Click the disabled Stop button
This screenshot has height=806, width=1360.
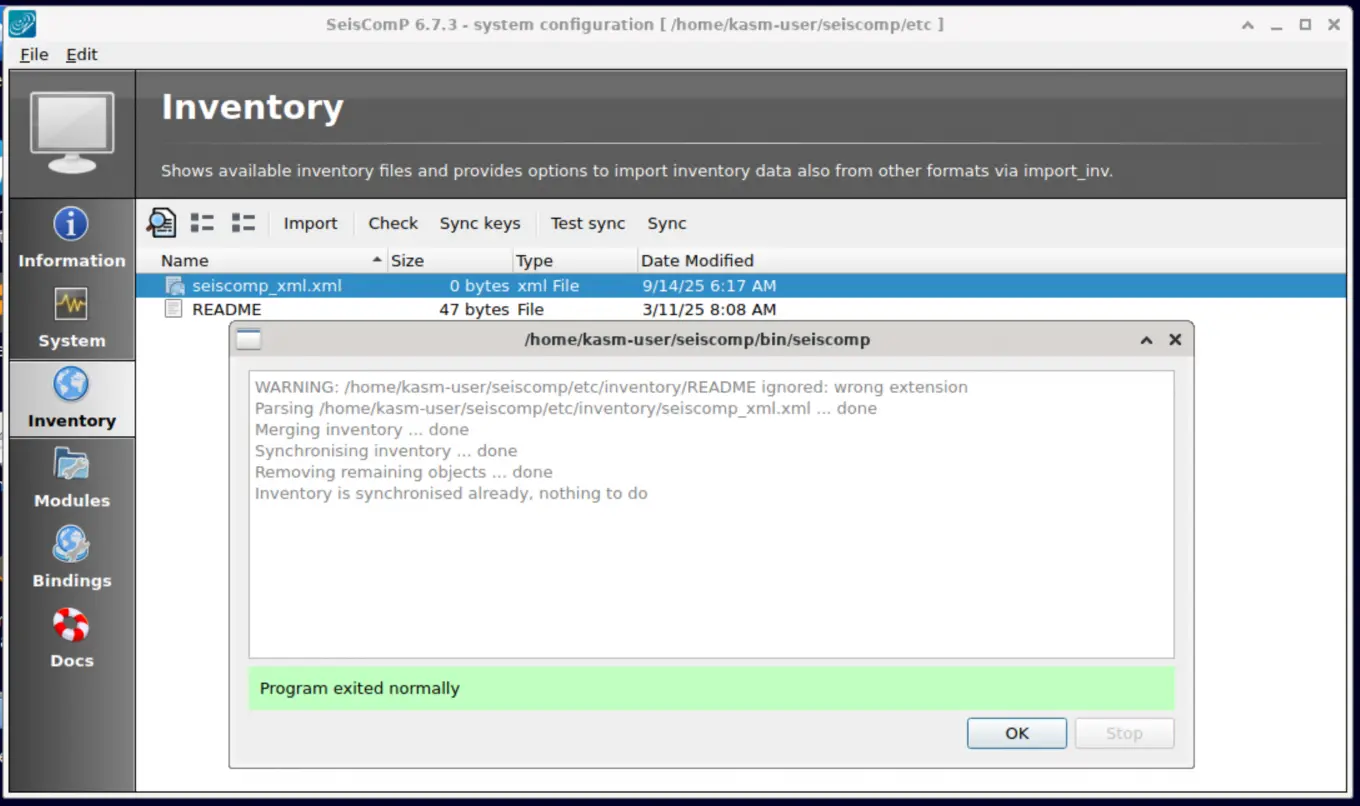click(1124, 733)
